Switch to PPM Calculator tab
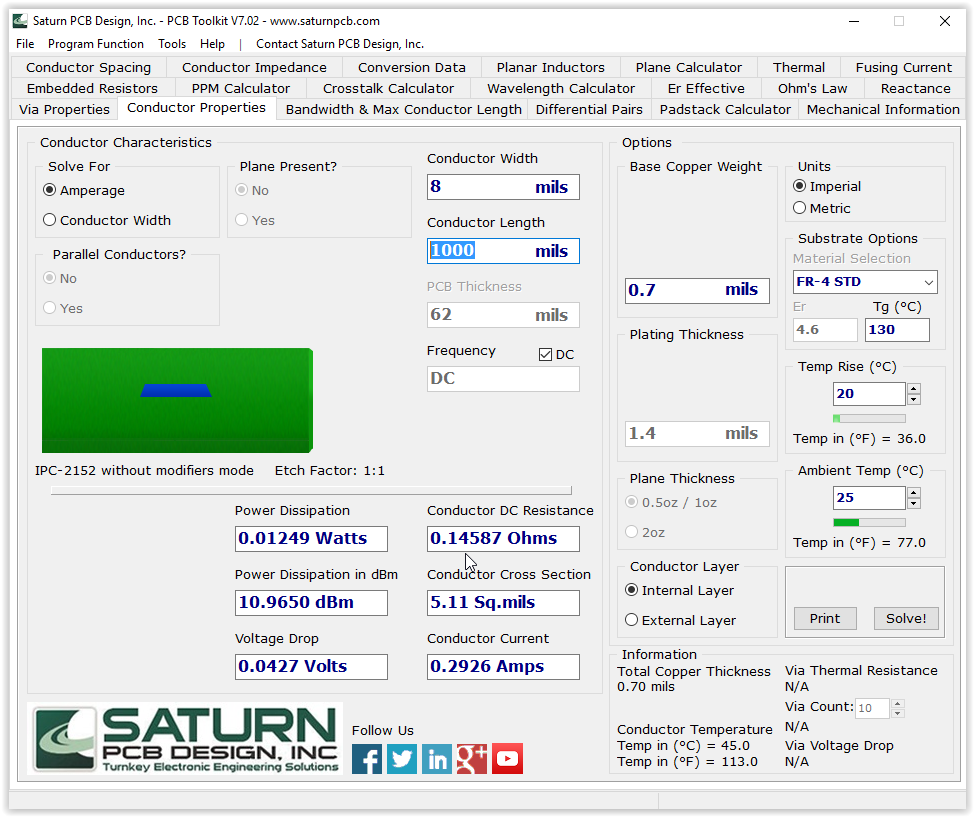974x817 pixels. (240, 88)
